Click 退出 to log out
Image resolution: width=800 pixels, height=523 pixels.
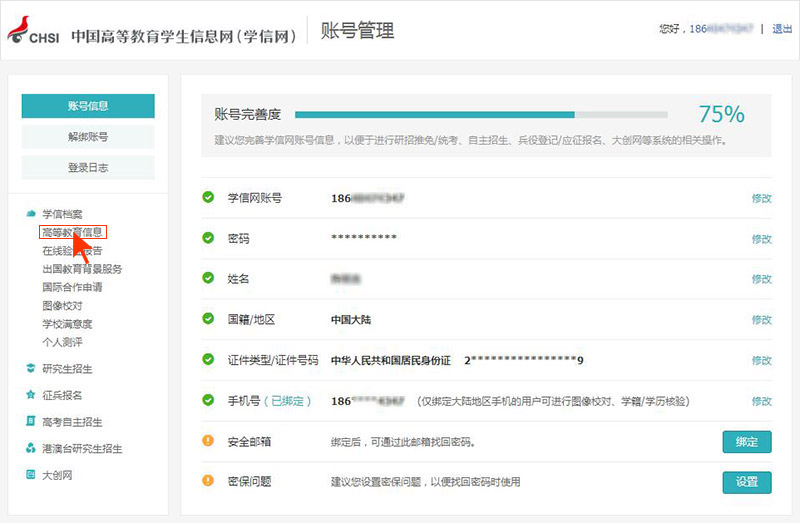click(782, 29)
